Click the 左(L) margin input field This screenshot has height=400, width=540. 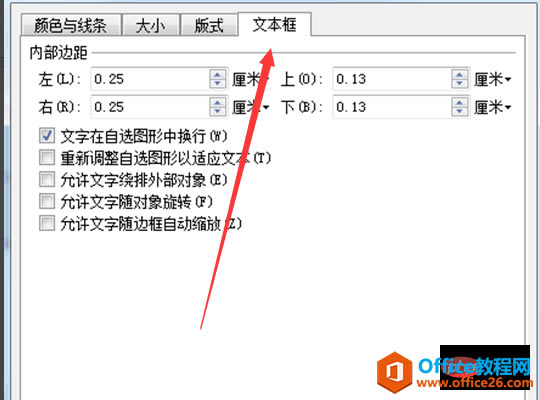[x=150, y=79]
